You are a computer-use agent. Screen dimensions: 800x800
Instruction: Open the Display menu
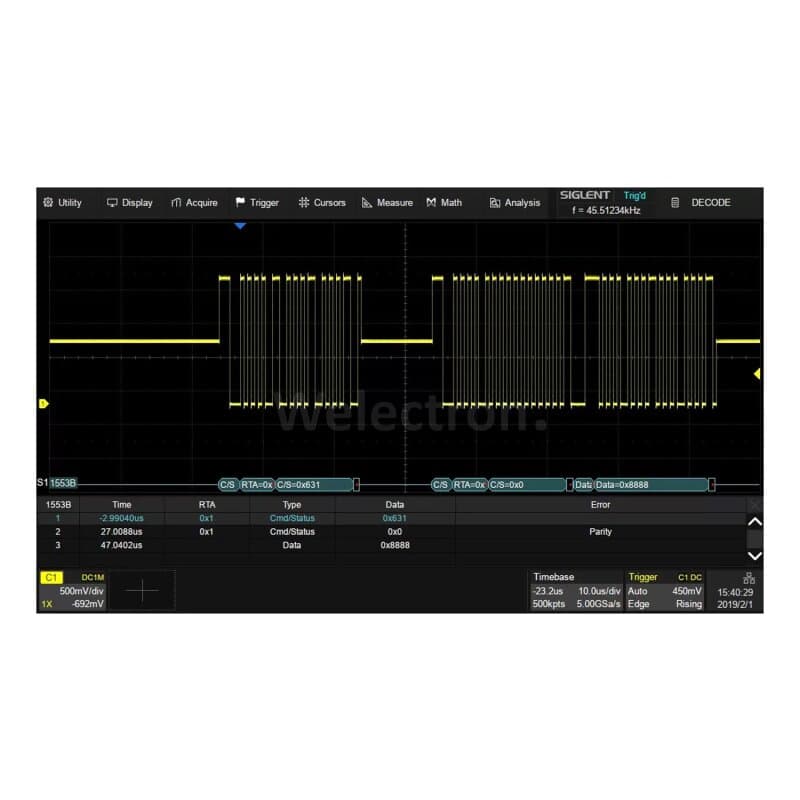click(x=130, y=203)
